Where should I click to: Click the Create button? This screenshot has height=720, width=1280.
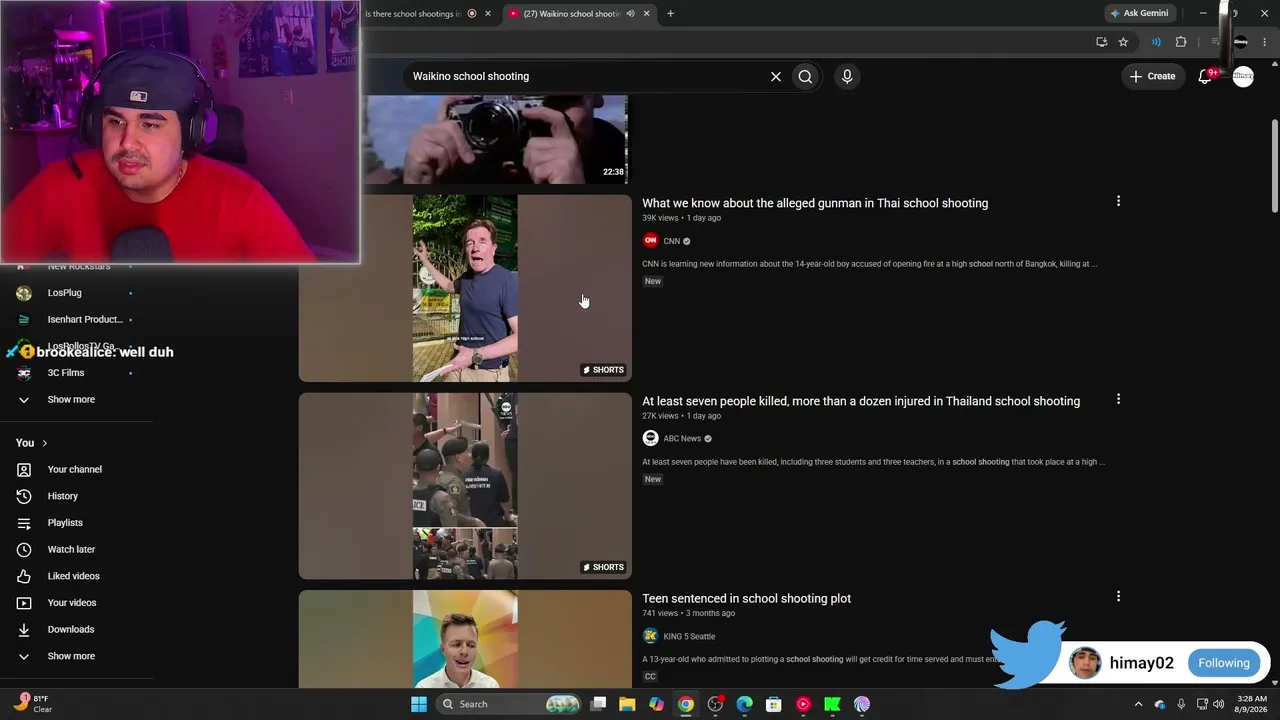tap(1152, 76)
